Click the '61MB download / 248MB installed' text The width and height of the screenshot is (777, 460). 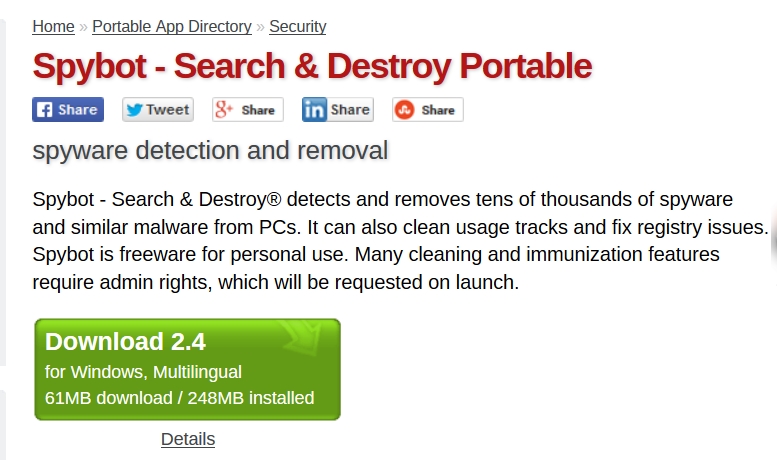click(180, 398)
